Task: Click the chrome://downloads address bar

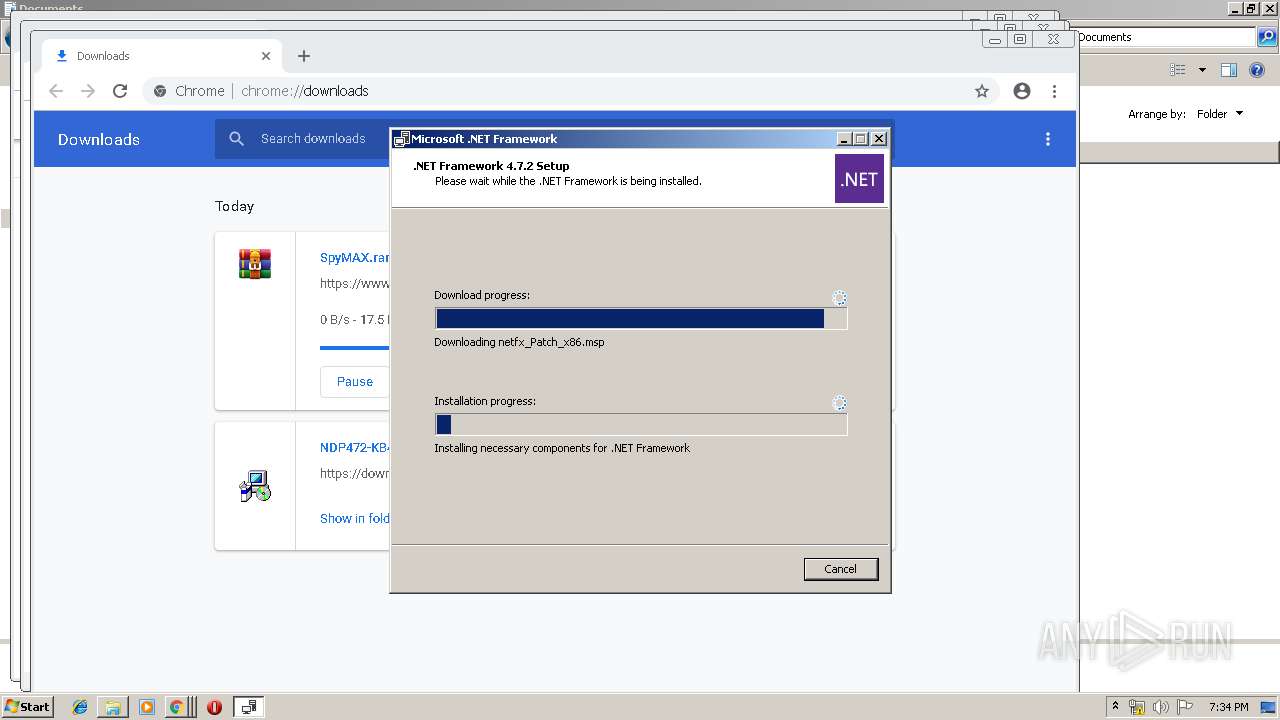Action: pos(570,91)
